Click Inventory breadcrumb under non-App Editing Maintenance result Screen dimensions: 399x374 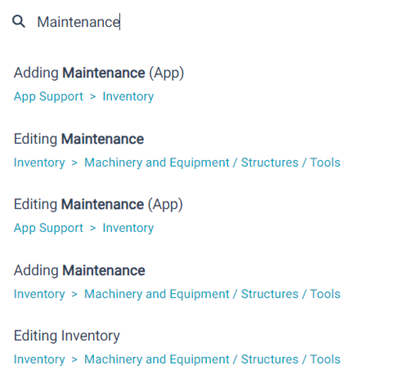[39, 163]
